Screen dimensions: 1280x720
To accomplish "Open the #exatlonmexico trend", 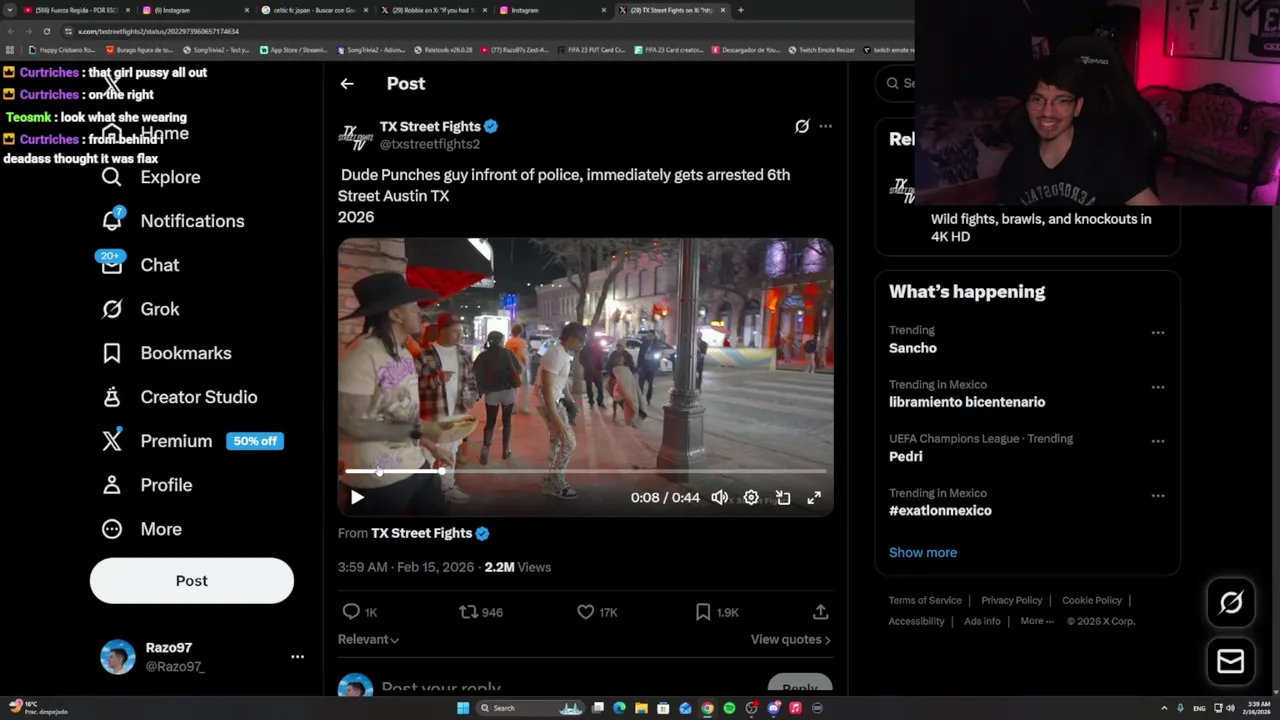I will [x=940, y=510].
